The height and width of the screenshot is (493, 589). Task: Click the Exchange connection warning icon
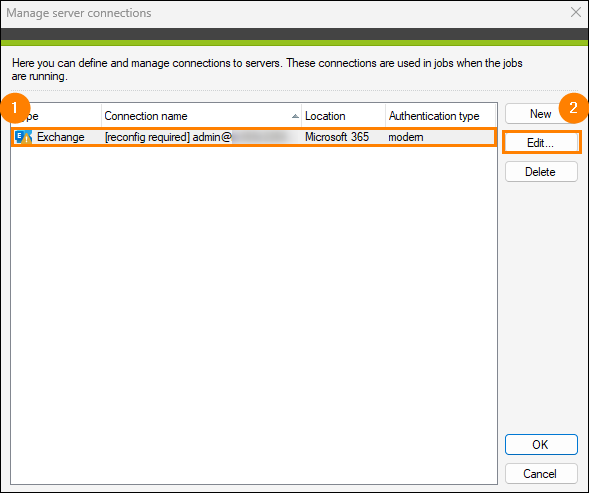[23, 137]
